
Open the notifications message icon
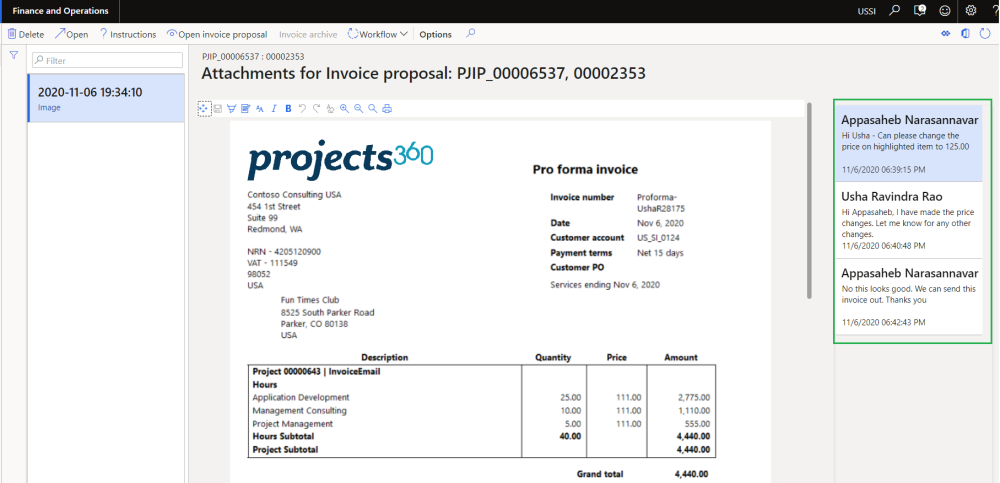pyautogui.click(x=920, y=11)
